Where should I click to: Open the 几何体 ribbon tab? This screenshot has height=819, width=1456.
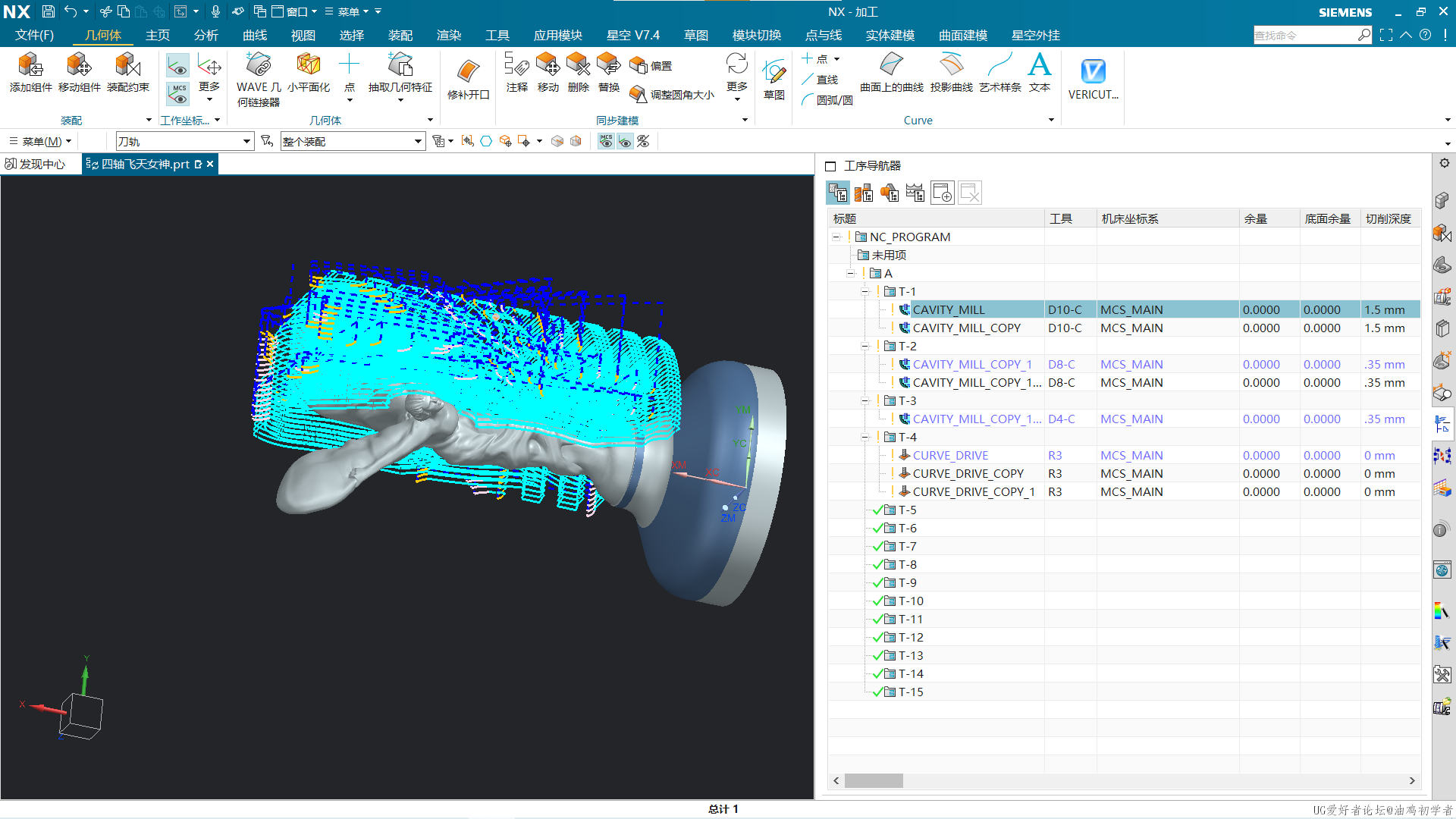click(103, 36)
